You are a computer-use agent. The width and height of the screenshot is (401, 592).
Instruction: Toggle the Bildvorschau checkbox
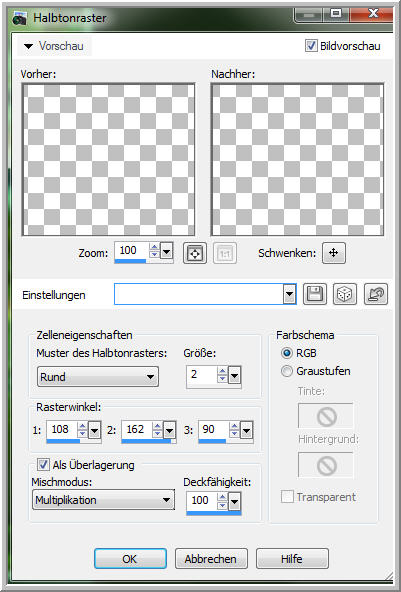click(311, 46)
